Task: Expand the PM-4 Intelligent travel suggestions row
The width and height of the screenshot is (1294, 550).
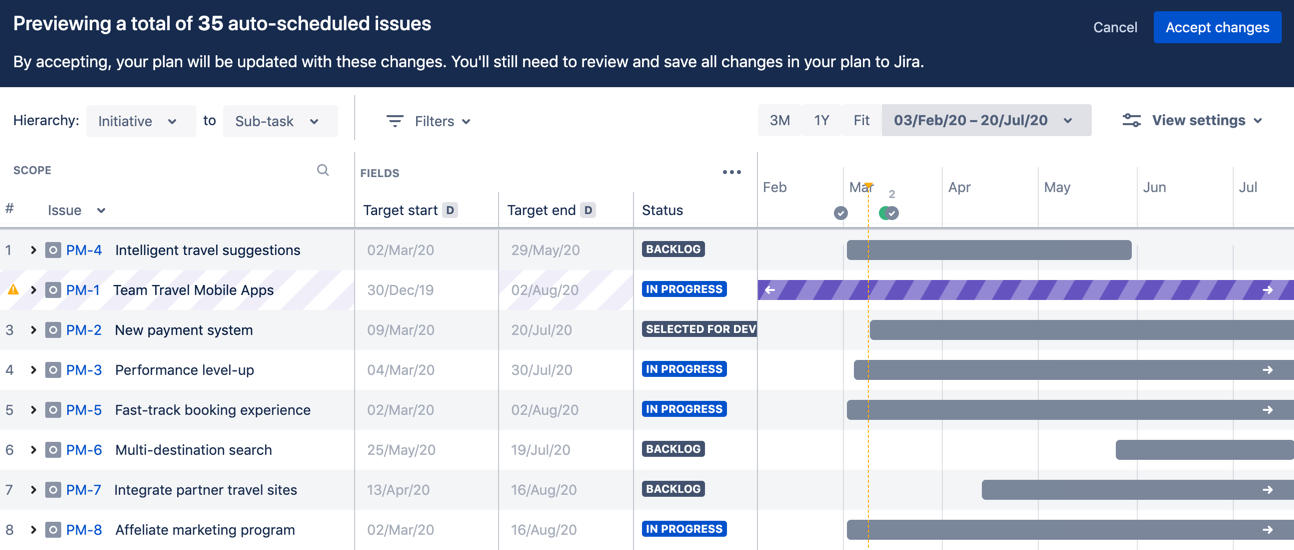Action: point(33,250)
